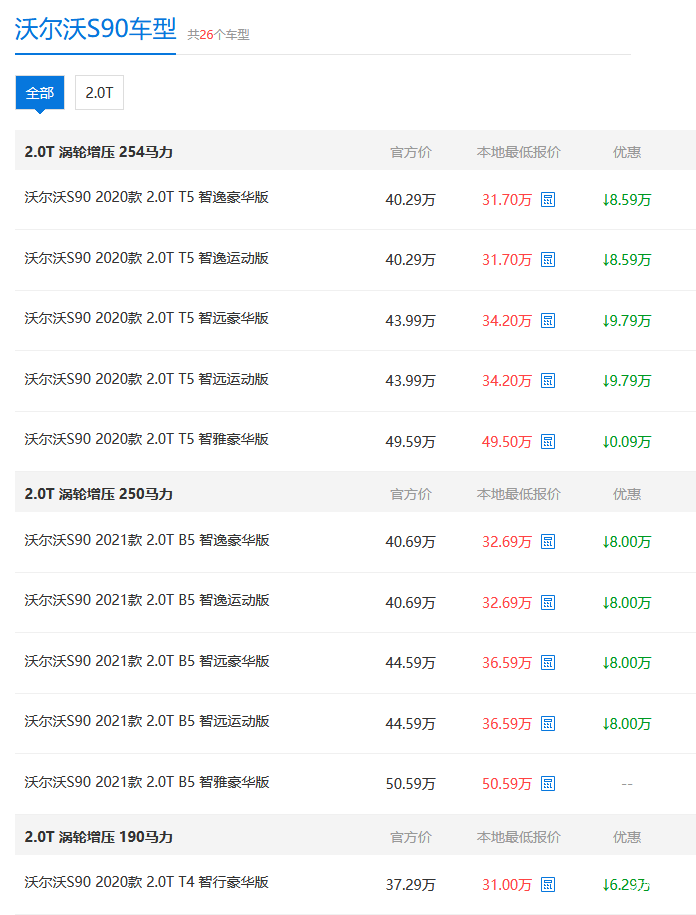Open 沃尔沃S90 2020款 2.0T T4 智行豪华版 link

pyautogui.click(x=146, y=882)
